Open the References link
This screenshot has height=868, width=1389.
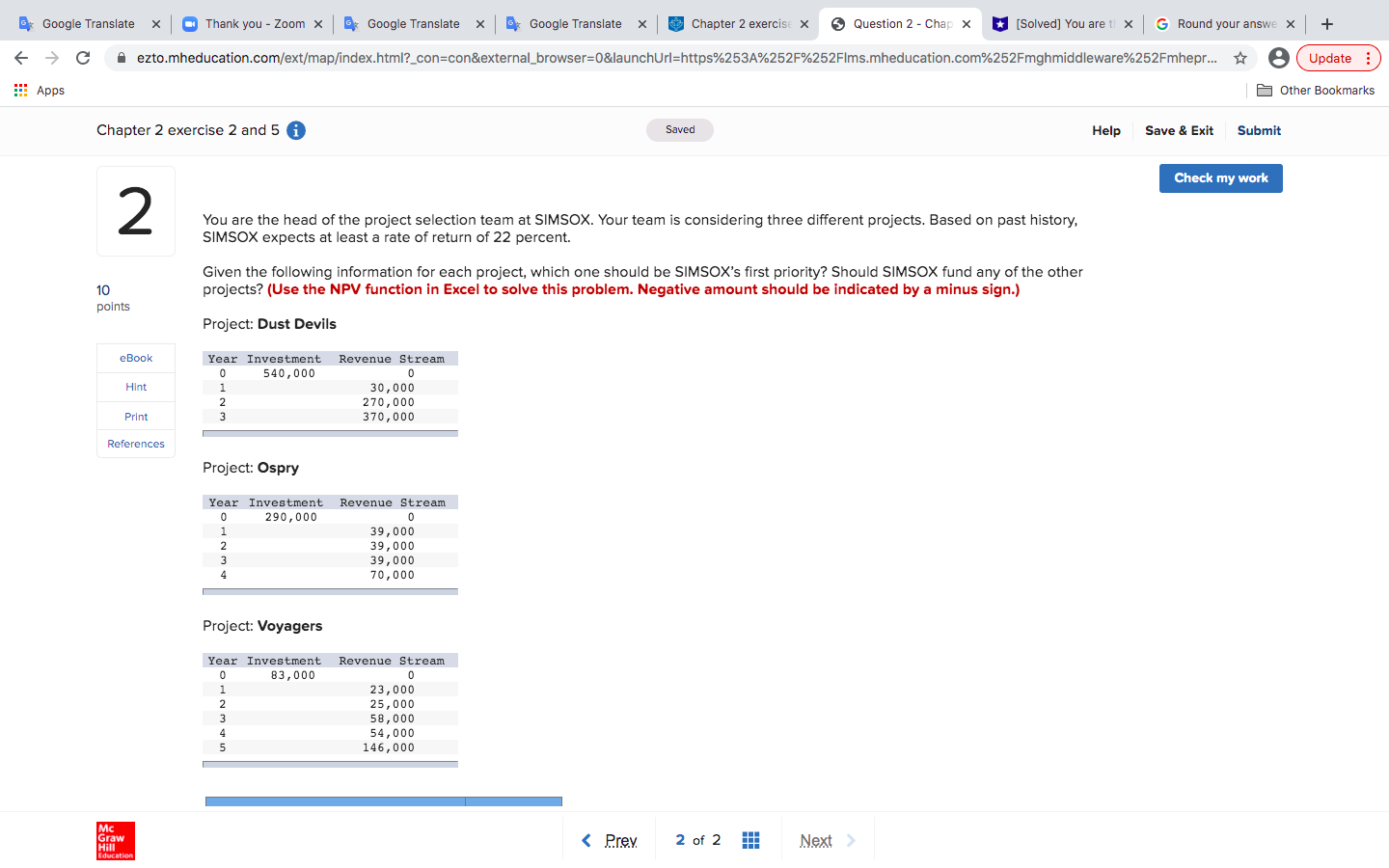136,444
